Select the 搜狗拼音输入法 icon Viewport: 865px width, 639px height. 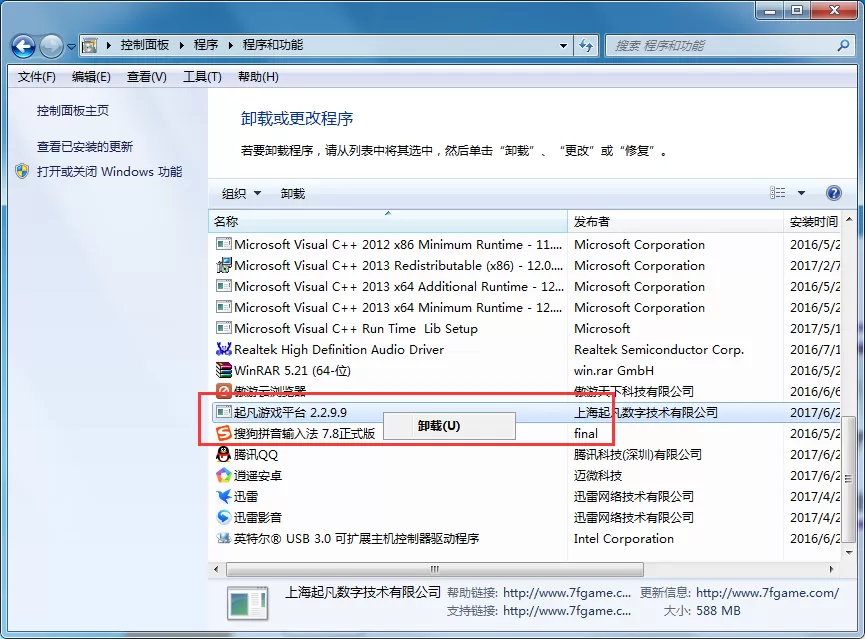[223, 433]
